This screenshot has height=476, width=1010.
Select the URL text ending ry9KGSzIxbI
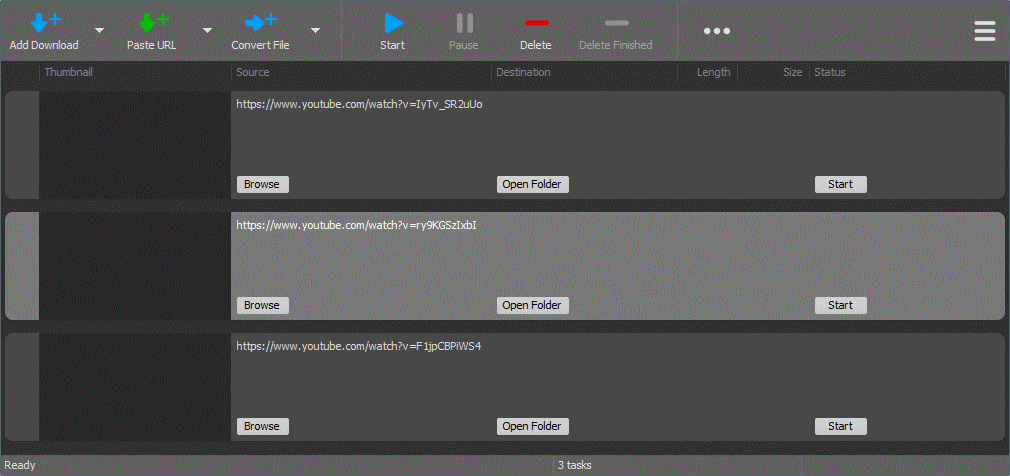click(356, 225)
